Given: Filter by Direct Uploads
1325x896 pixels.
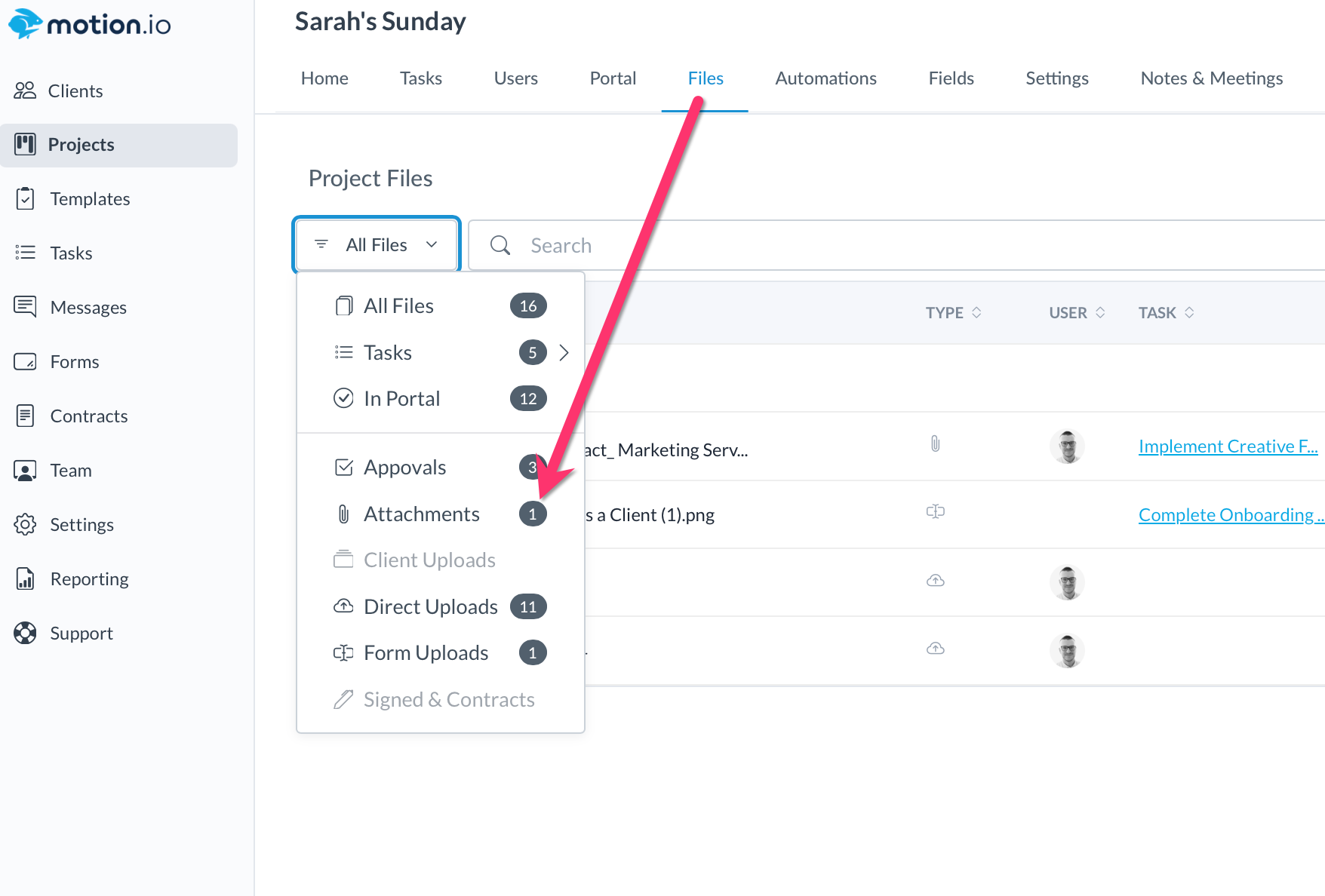Looking at the screenshot, I should pos(430,607).
